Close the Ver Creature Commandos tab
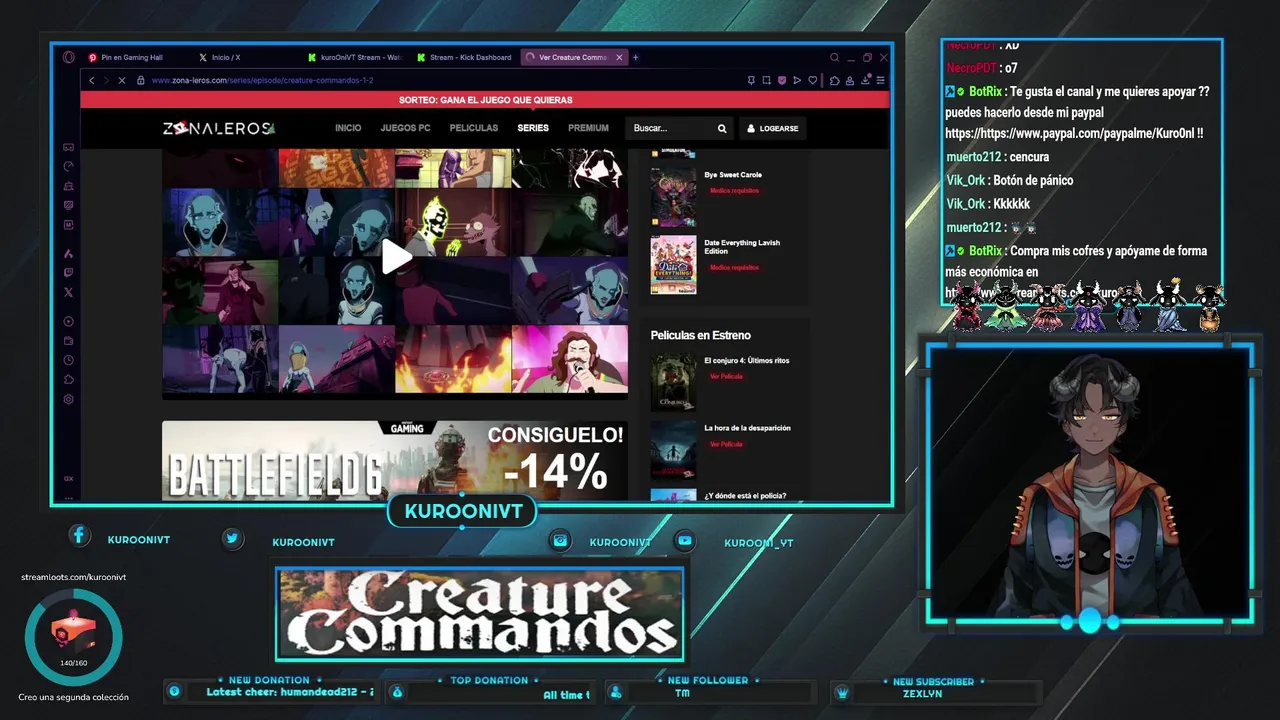This screenshot has height=720, width=1280. click(619, 57)
